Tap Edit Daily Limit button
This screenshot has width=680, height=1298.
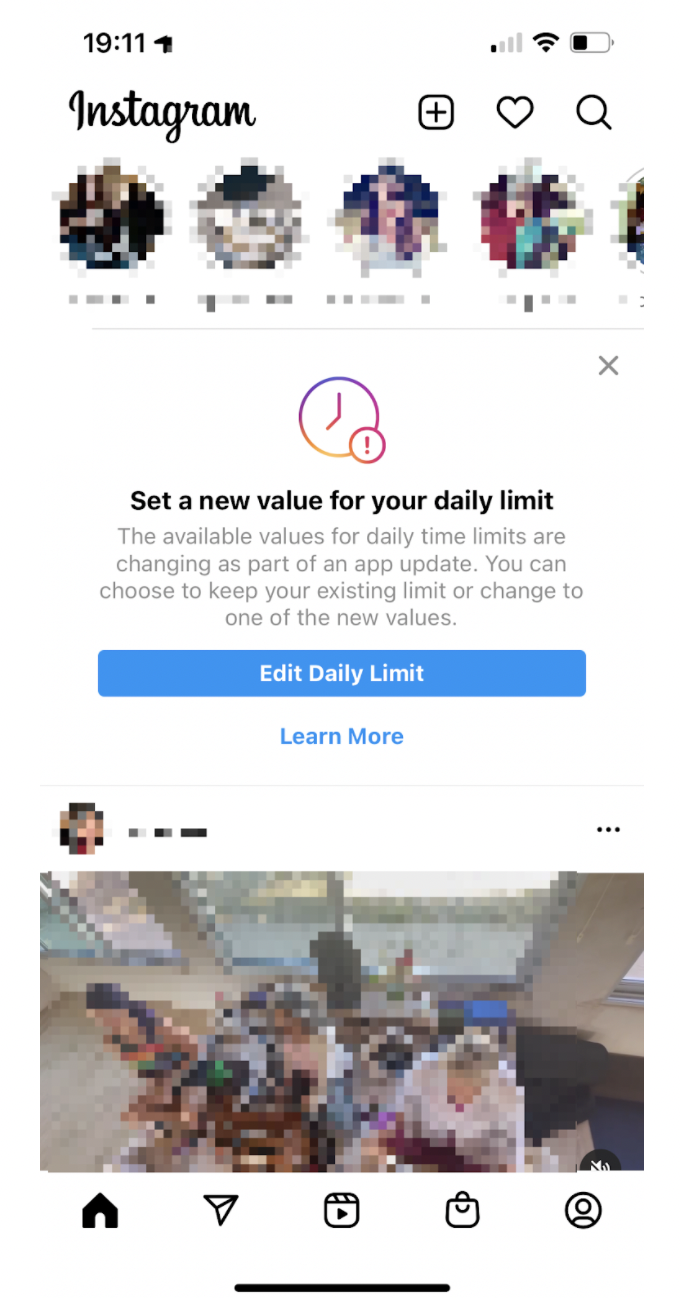pos(342,673)
